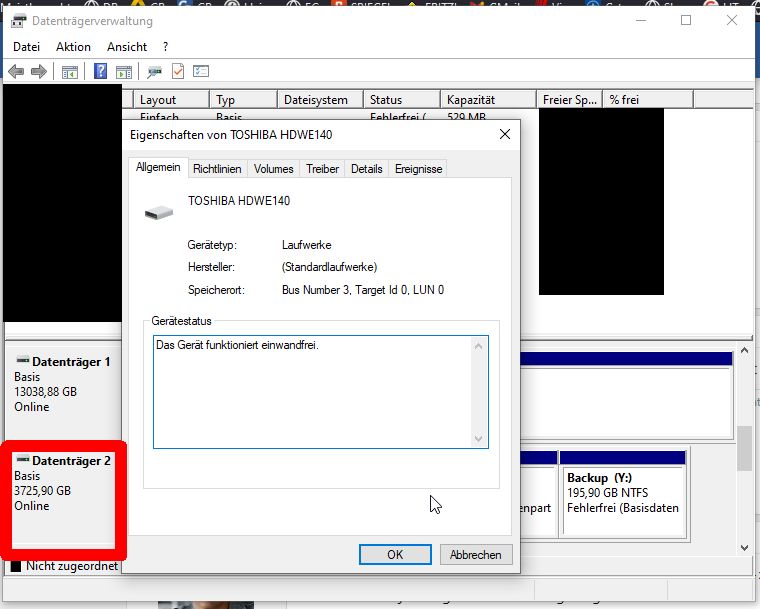
Task: Click the Back arrow toolbar icon
Action: coord(16,72)
